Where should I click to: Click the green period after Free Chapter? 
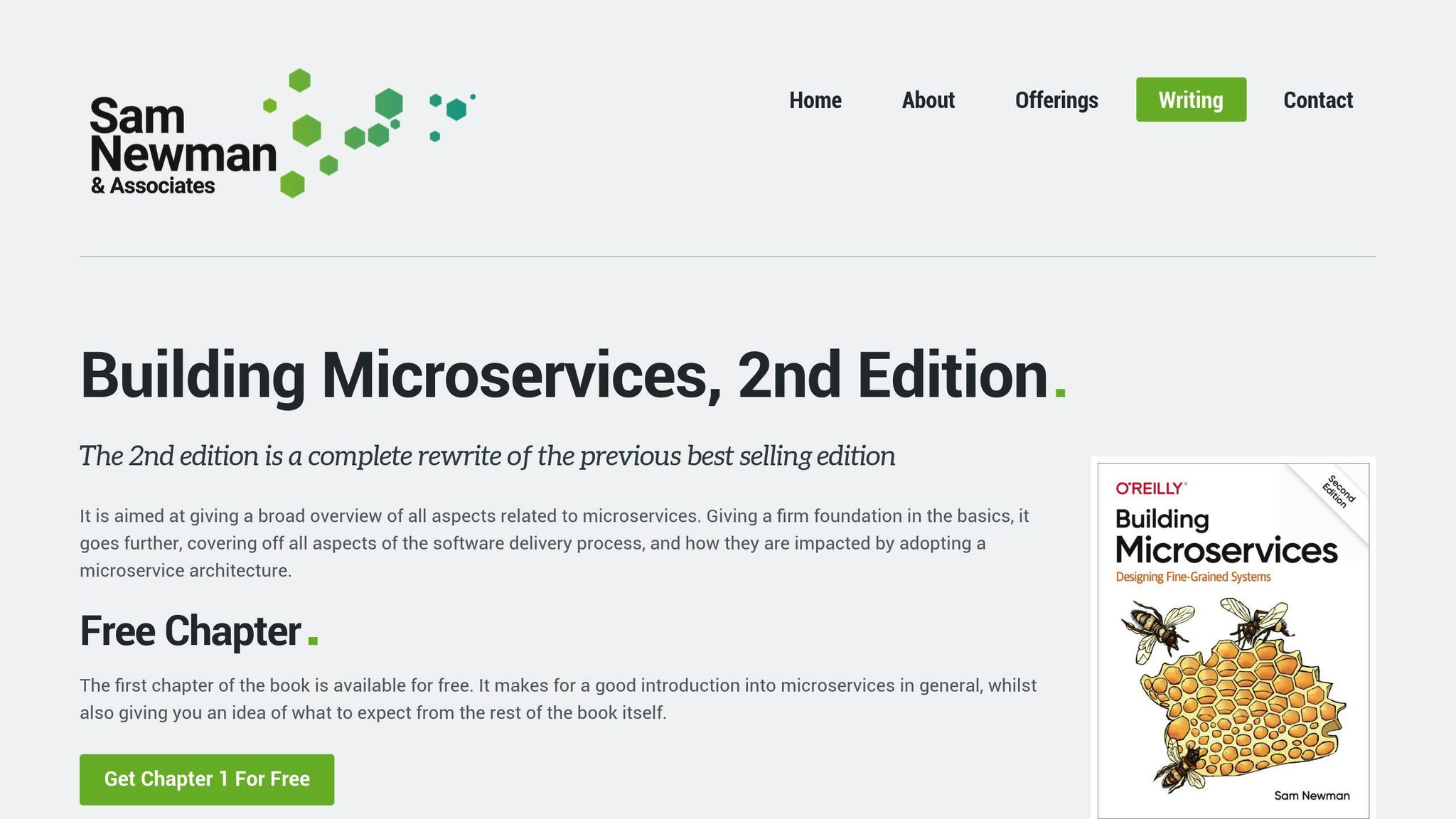click(x=313, y=639)
